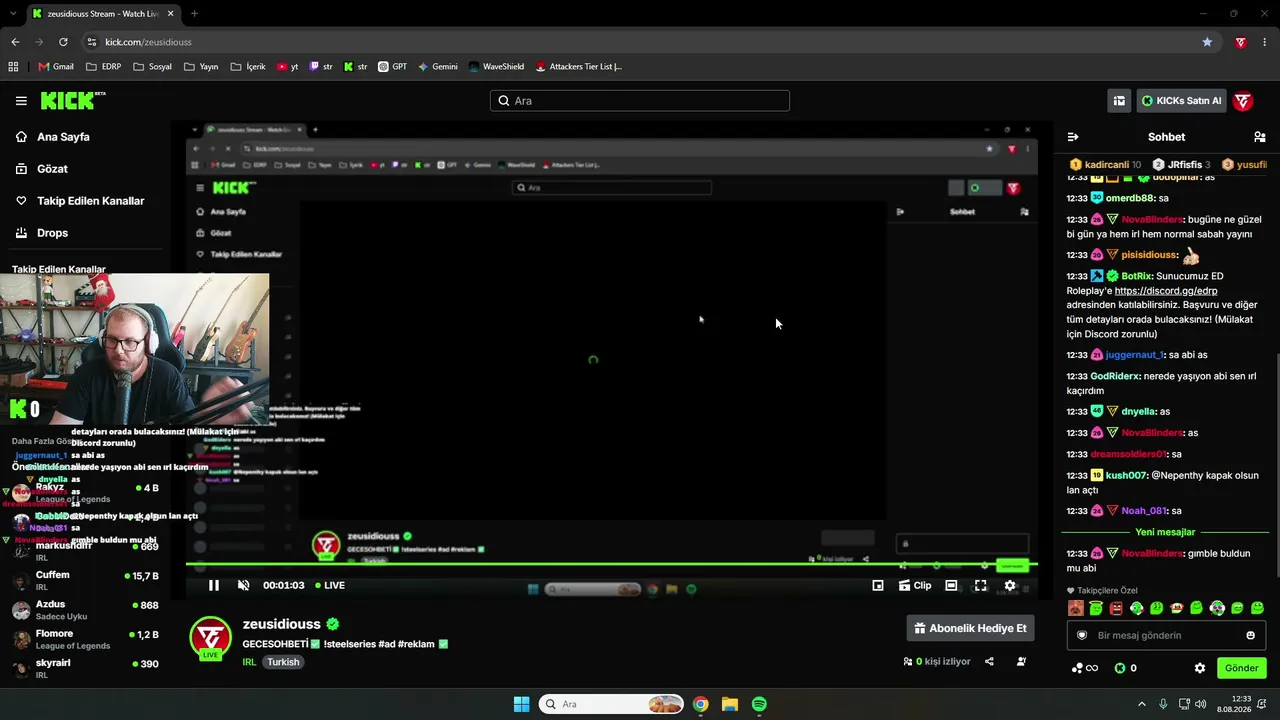Image resolution: width=1280 pixels, height=720 pixels.
Task: Toggle theater mode in player
Action: pyautogui.click(x=951, y=586)
